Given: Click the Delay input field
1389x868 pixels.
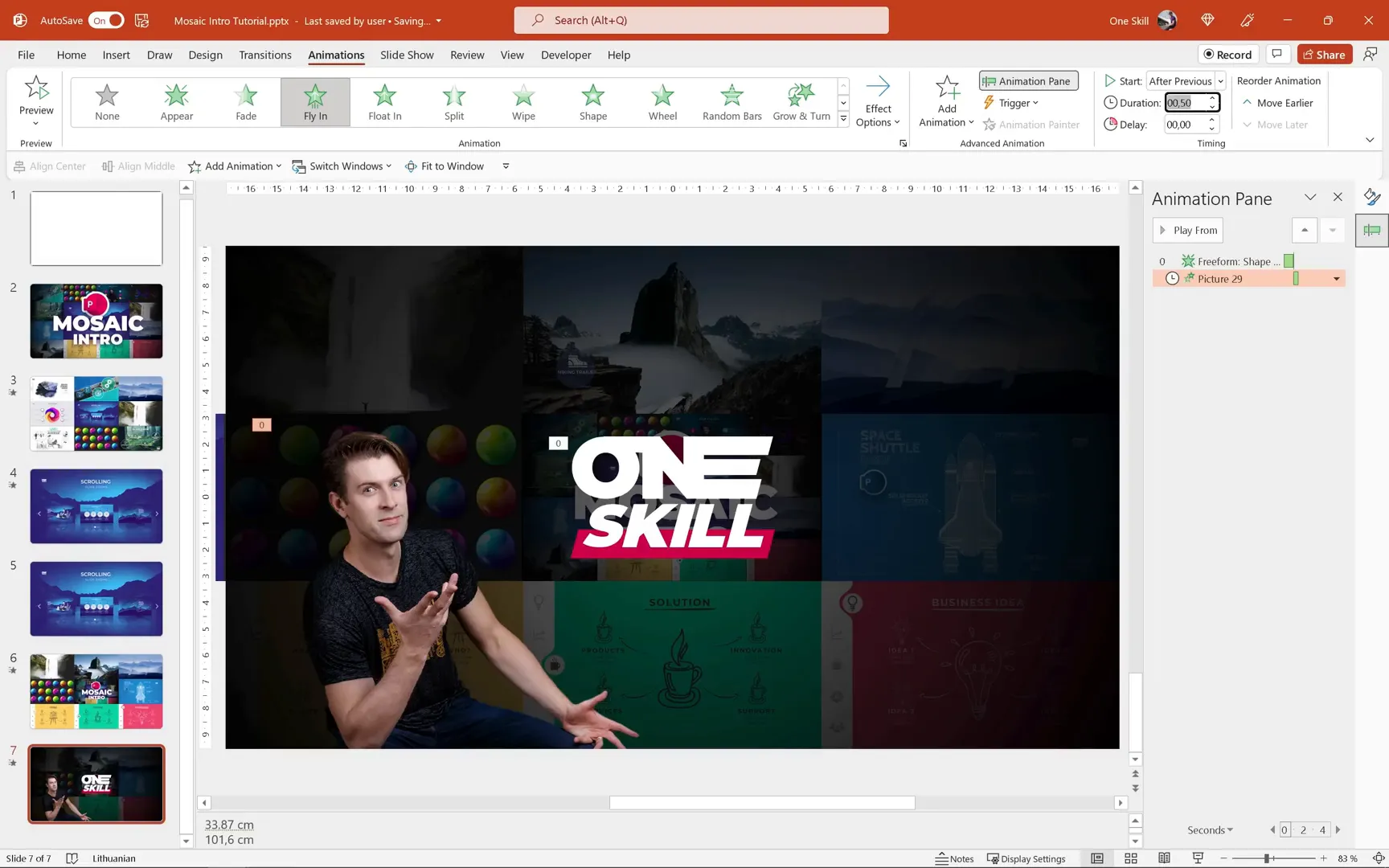Looking at the screenshot, I should (1185, 125).
